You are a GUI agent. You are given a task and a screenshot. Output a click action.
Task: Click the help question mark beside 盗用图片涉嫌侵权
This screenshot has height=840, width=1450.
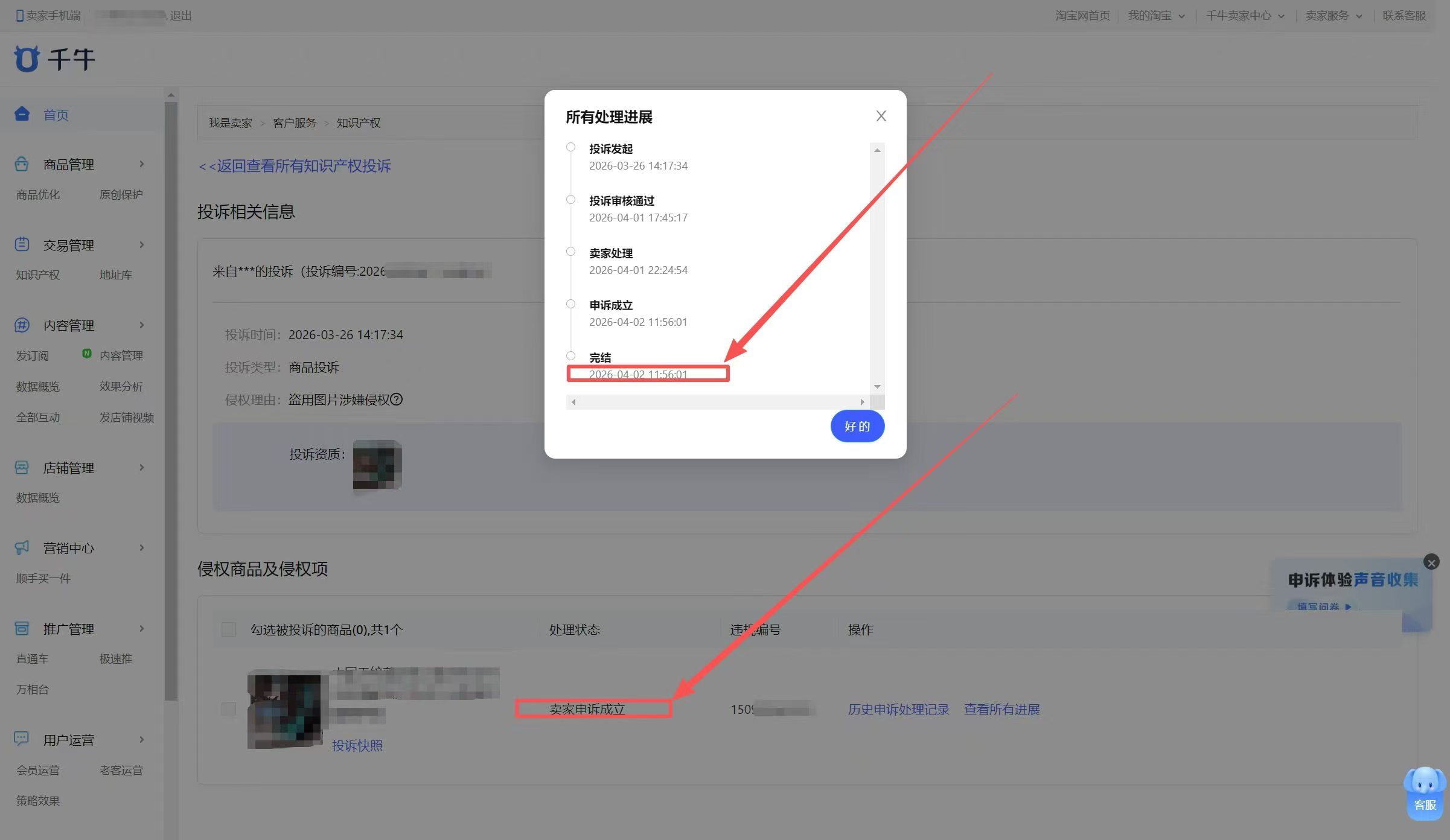coord(397,399)
